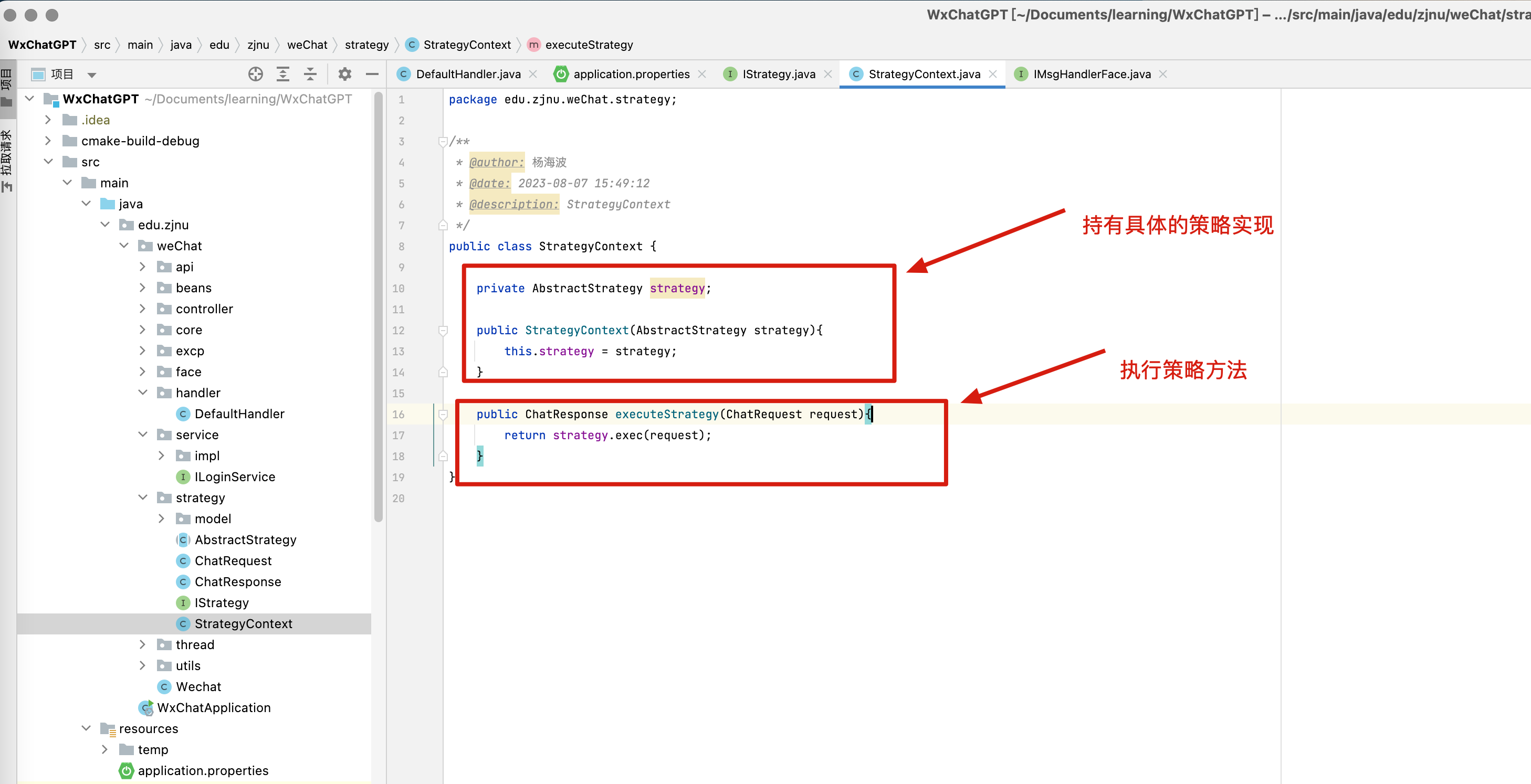The width and height of the screenshot is (1531, 784).
Task: Toggle fold marker for javadoc comment line 3
Action: 443,141
